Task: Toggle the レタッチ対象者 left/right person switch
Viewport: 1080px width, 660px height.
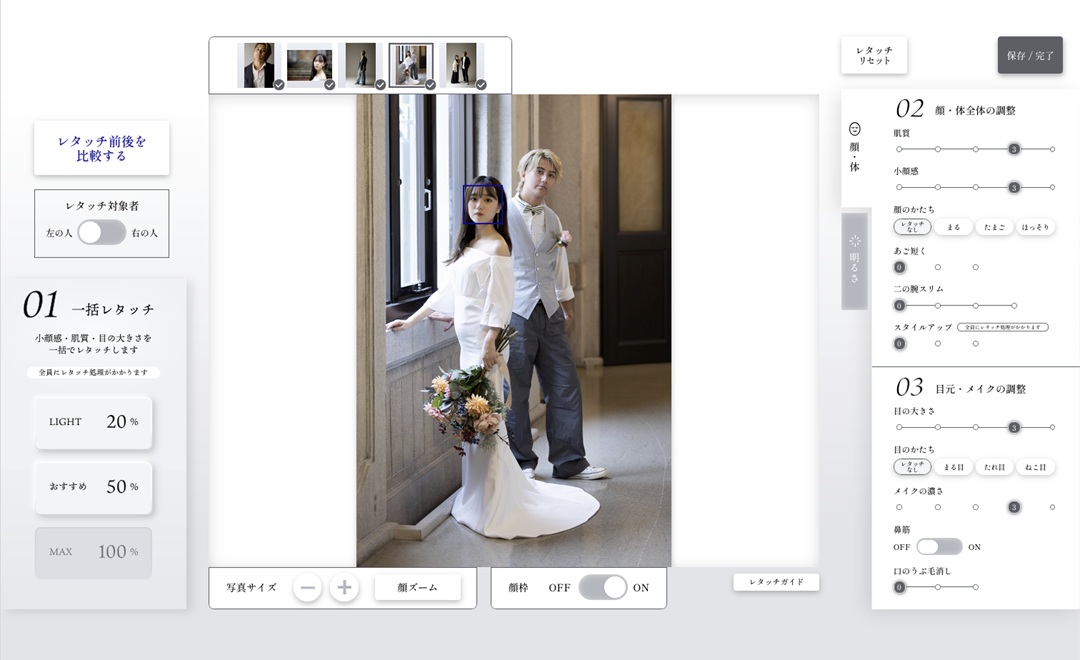Action: pyautogui.click(x=101, y=232)
